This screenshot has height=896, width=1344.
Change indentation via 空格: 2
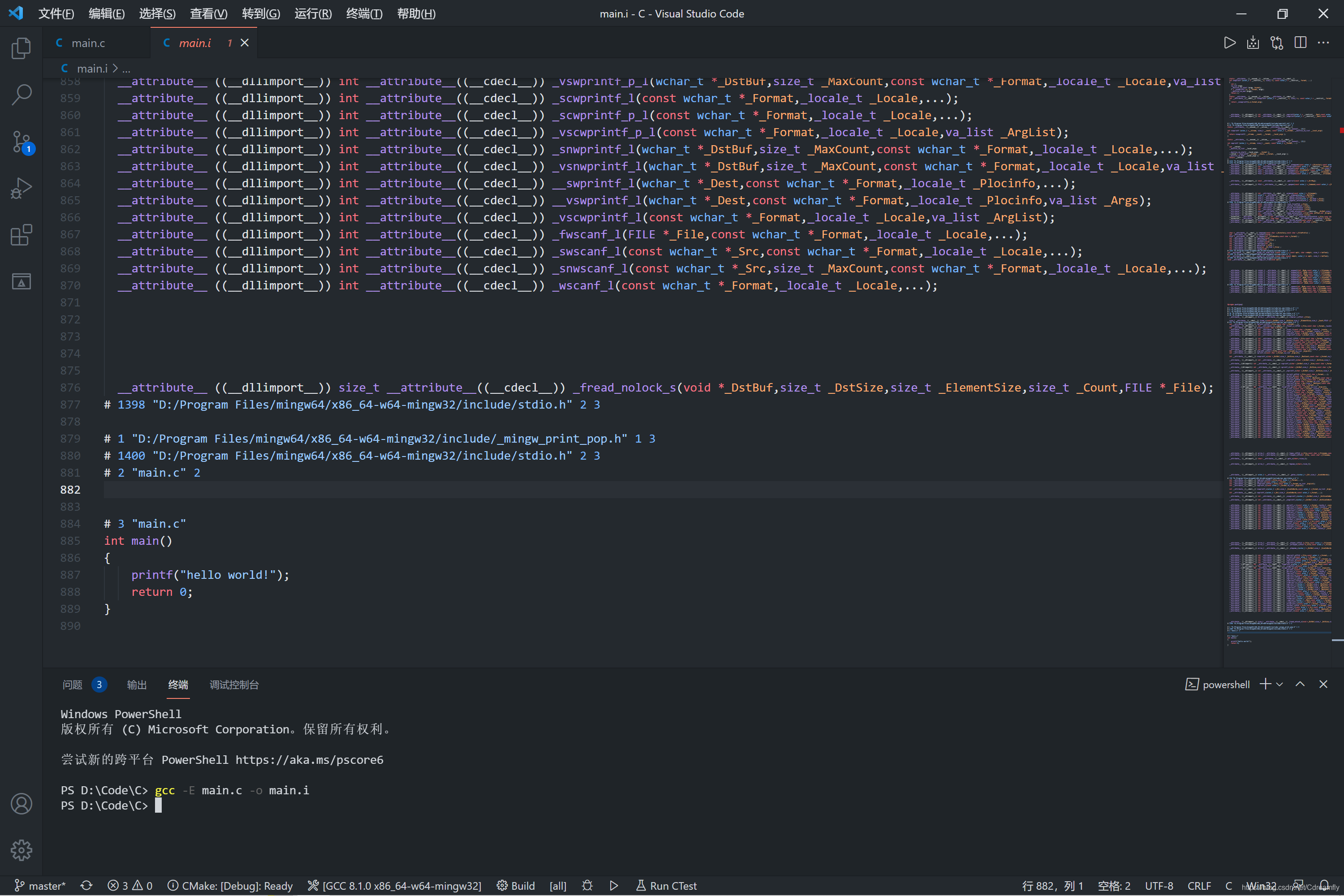(x=1114, y=885)
